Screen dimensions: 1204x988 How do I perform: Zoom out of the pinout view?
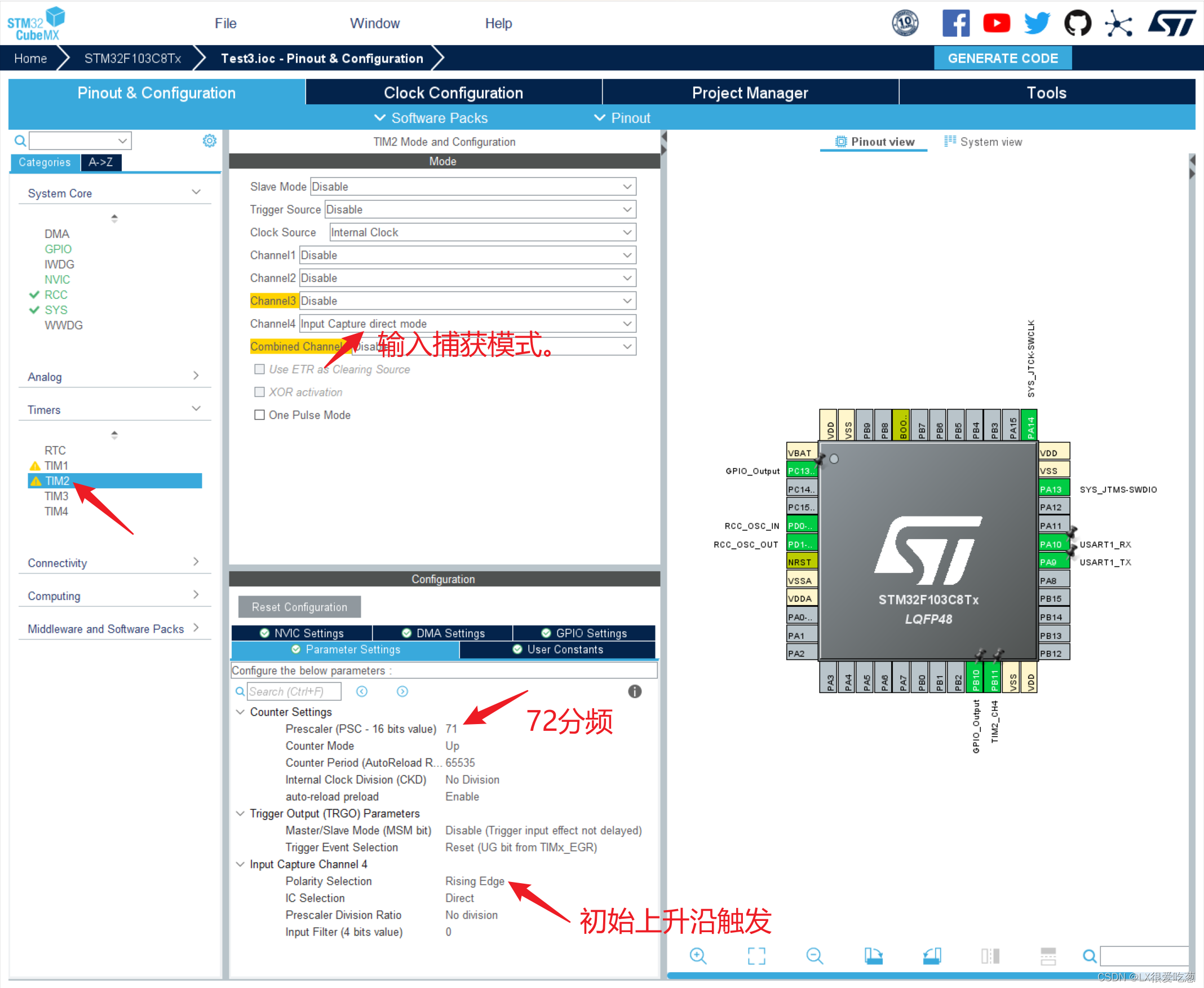click(x=815, y=955)
